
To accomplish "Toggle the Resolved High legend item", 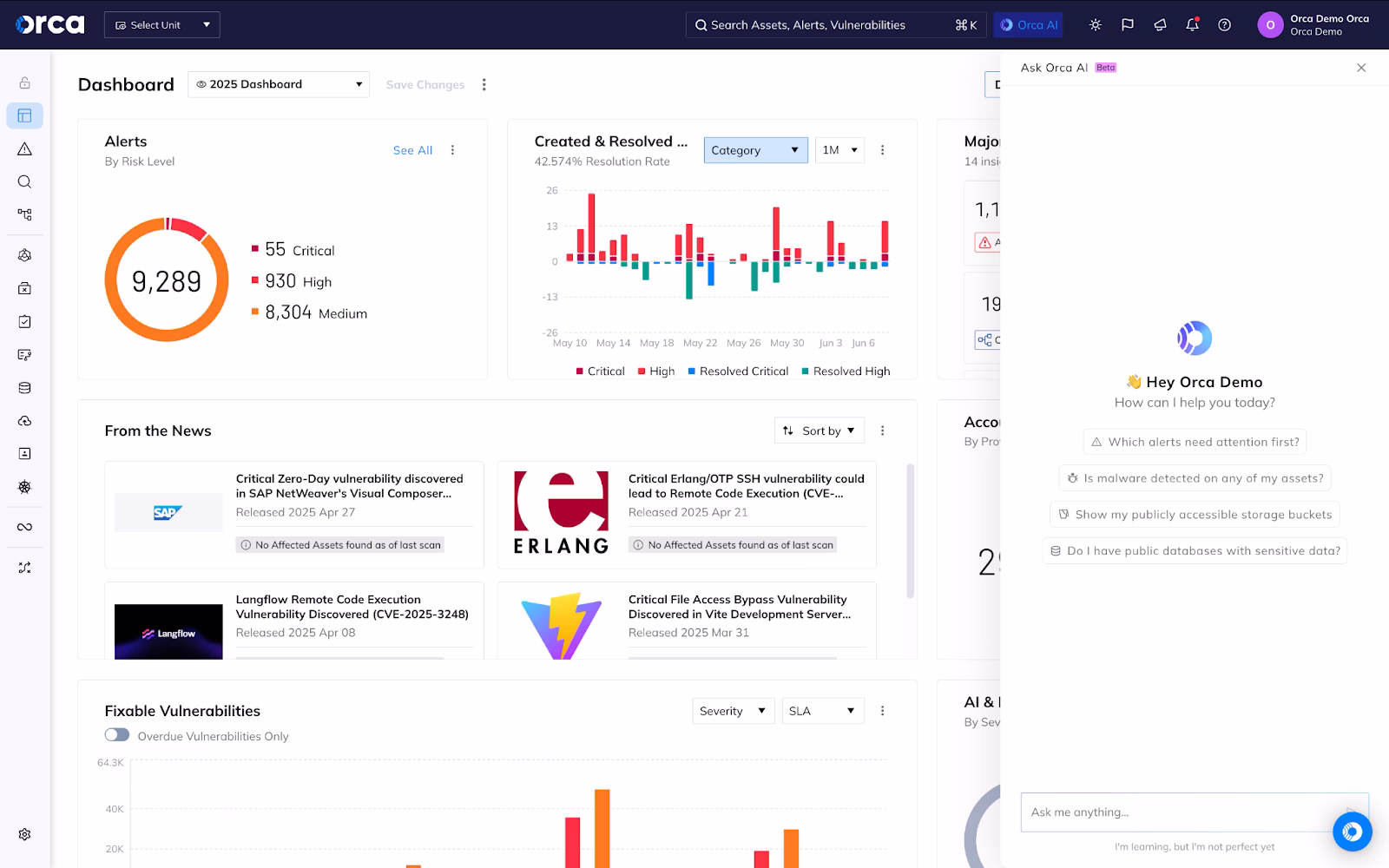I will [845, 372].
